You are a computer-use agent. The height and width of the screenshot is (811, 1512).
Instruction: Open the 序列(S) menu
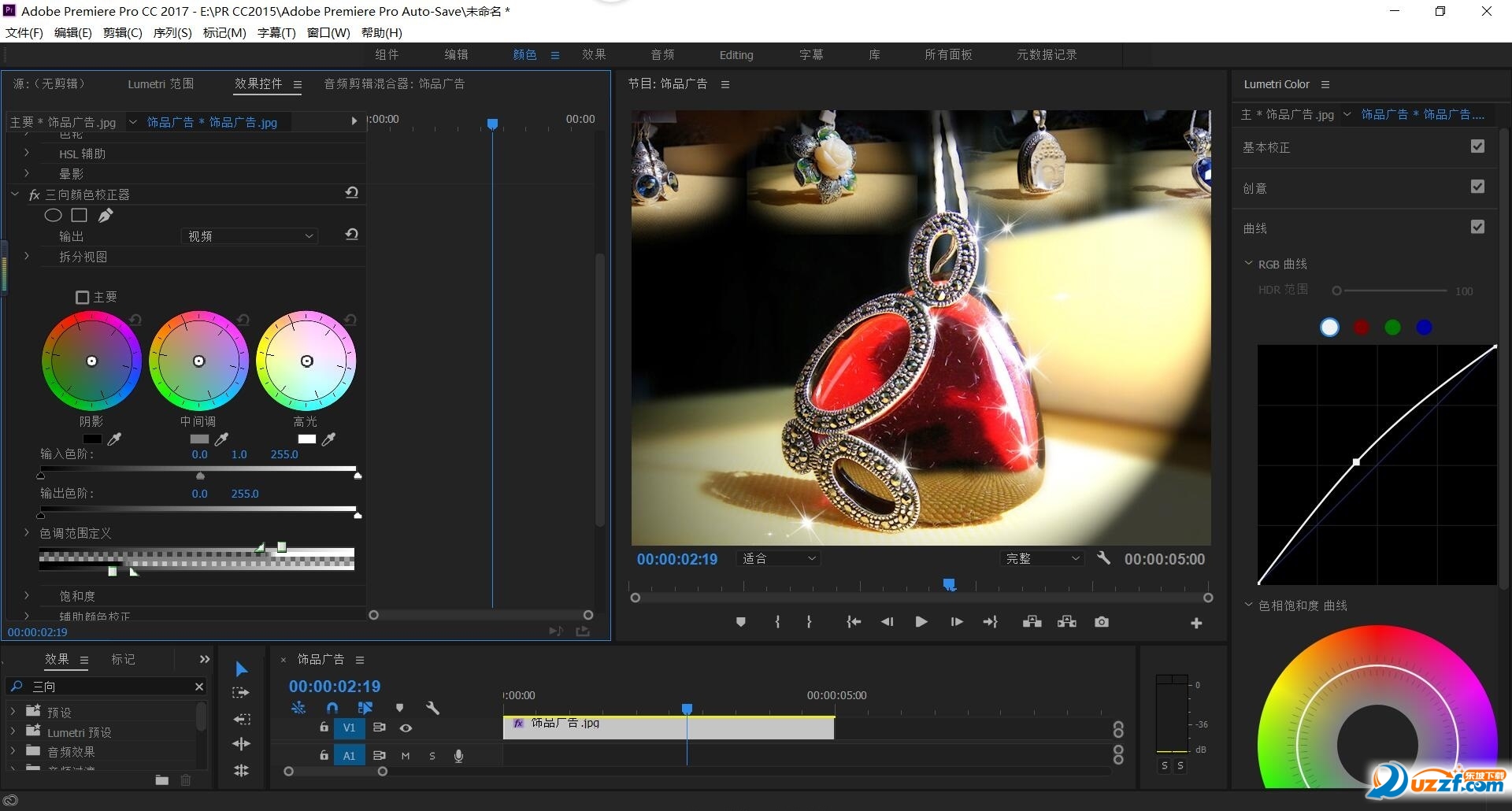point(172,32)
